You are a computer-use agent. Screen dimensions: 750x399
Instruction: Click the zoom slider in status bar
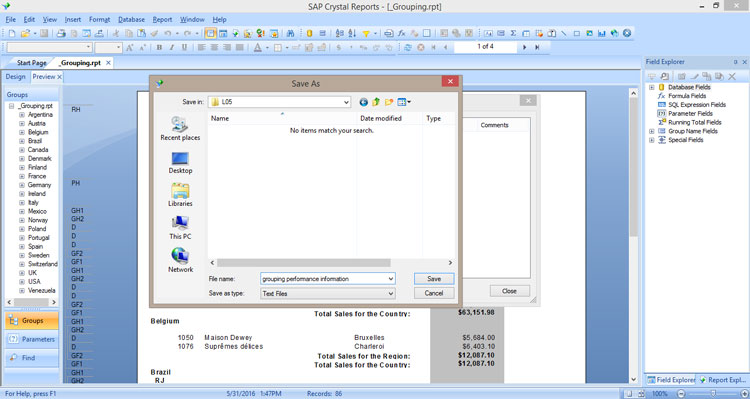pyautogui.click(x=713, y=394)
